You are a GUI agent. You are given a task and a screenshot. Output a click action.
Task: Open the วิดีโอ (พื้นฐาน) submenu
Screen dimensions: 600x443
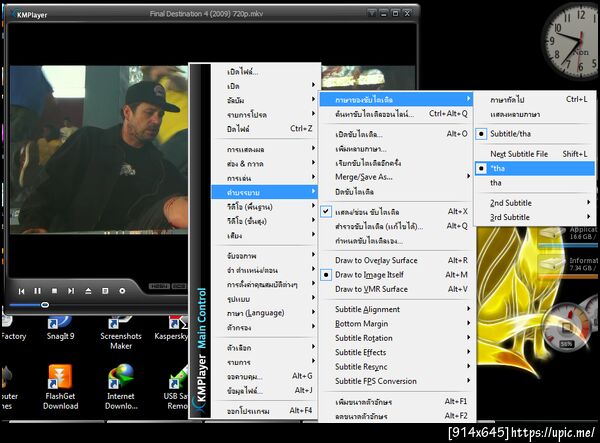pyautogui.click(x=264, y=207)
